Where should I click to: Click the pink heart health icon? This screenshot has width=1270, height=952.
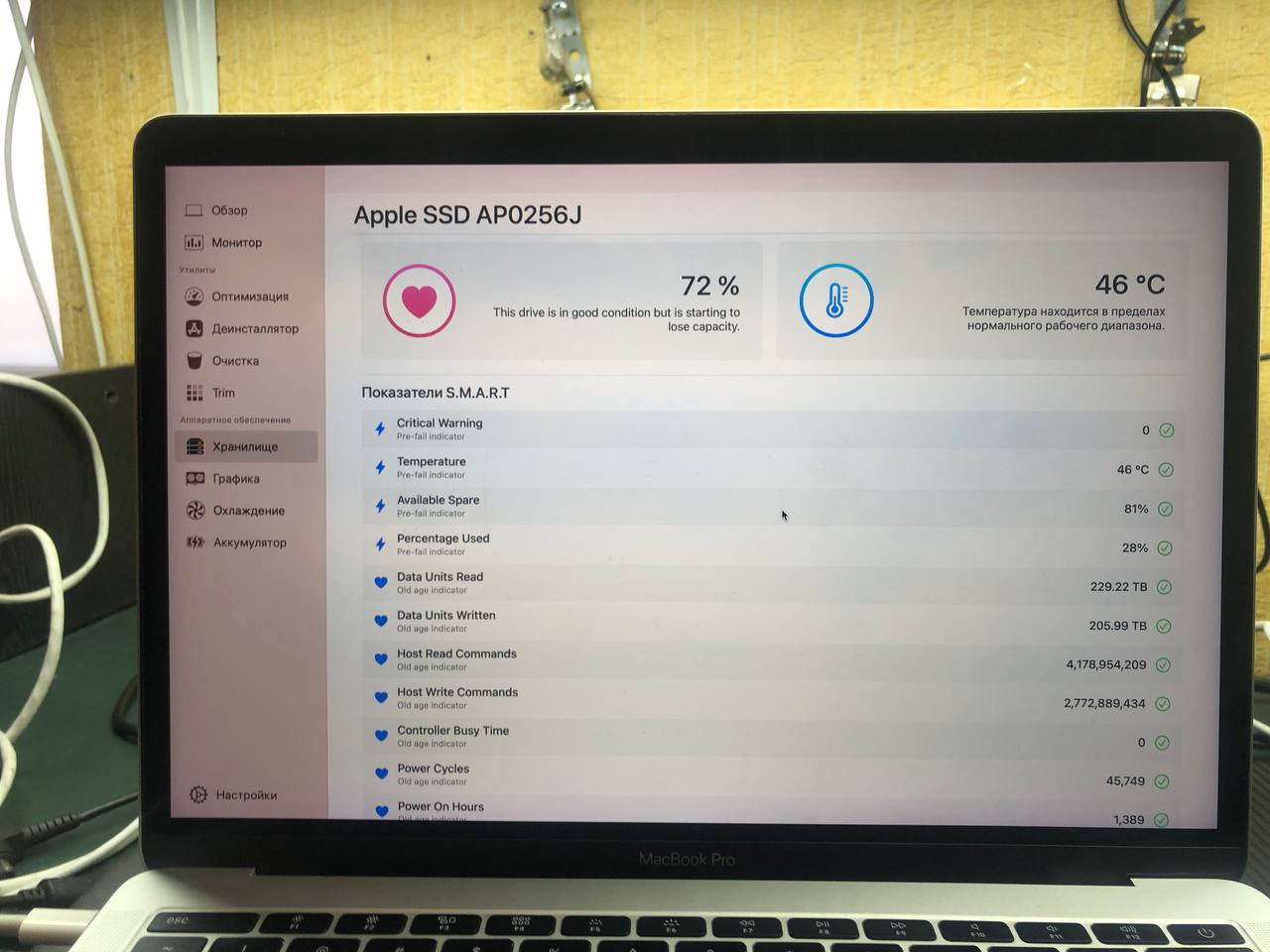(419, 300)
